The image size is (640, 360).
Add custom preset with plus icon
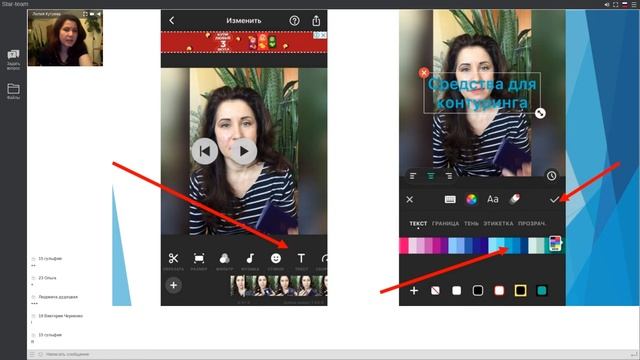(414, 291)
